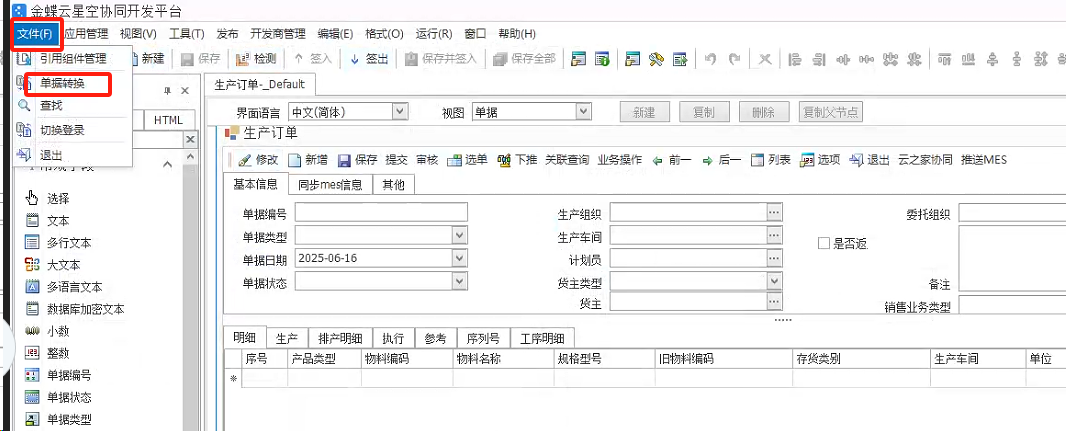Close the left toolbox panel
This screenshot has height=431, width=1066.
[184, 91]
